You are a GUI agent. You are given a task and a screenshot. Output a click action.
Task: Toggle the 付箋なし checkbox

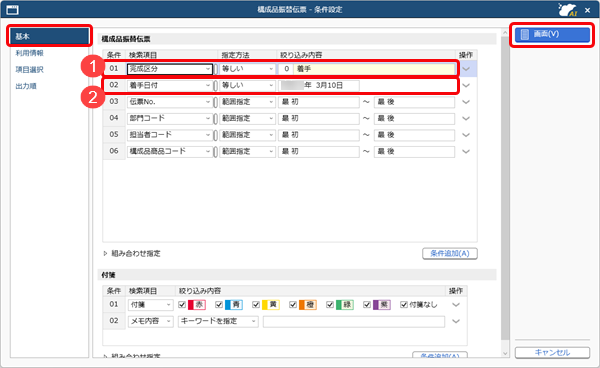[404, 305]
